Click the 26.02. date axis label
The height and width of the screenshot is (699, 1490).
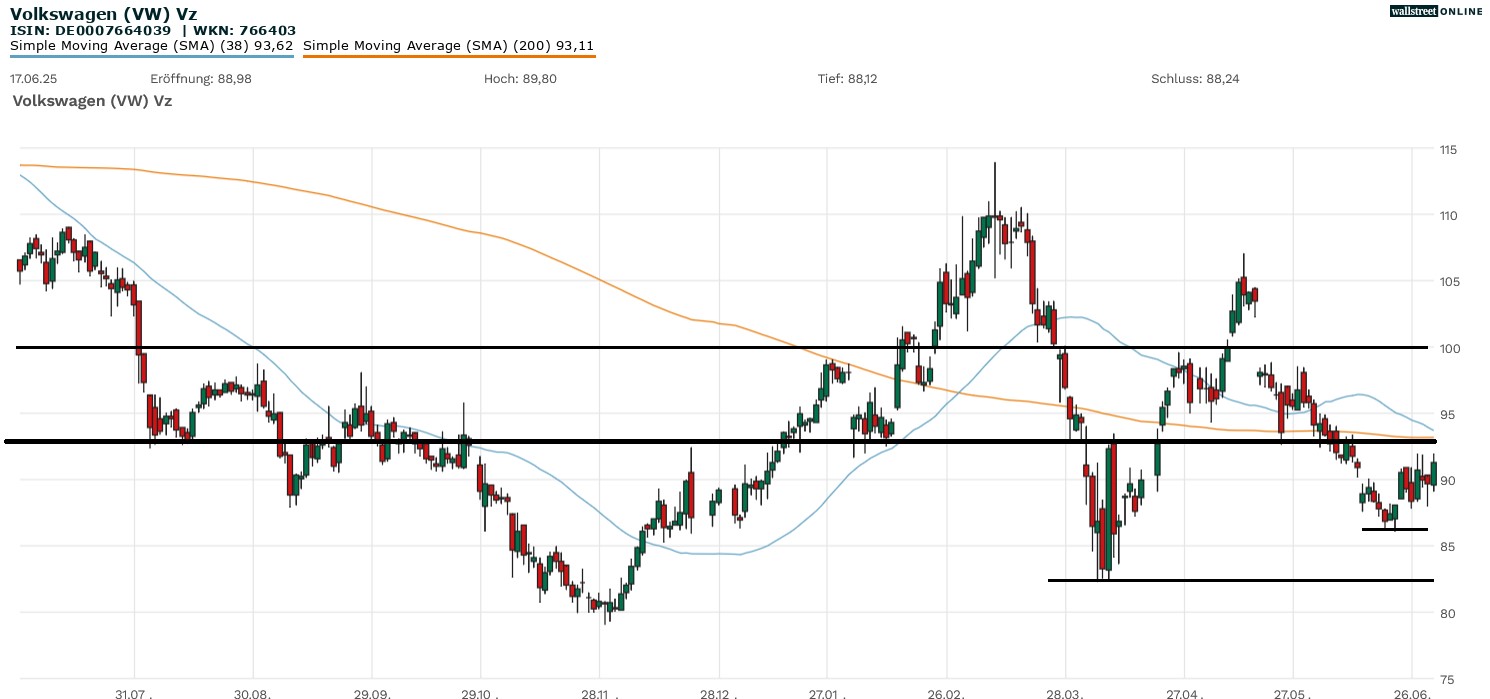pos(946,693)
